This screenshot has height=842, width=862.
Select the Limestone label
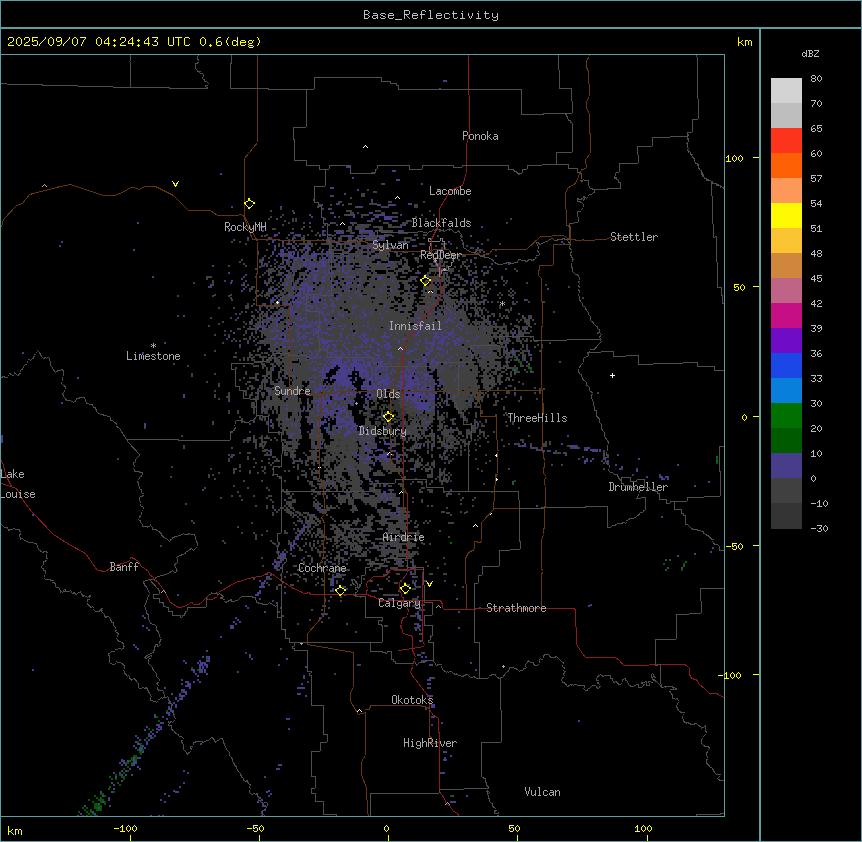153,356
